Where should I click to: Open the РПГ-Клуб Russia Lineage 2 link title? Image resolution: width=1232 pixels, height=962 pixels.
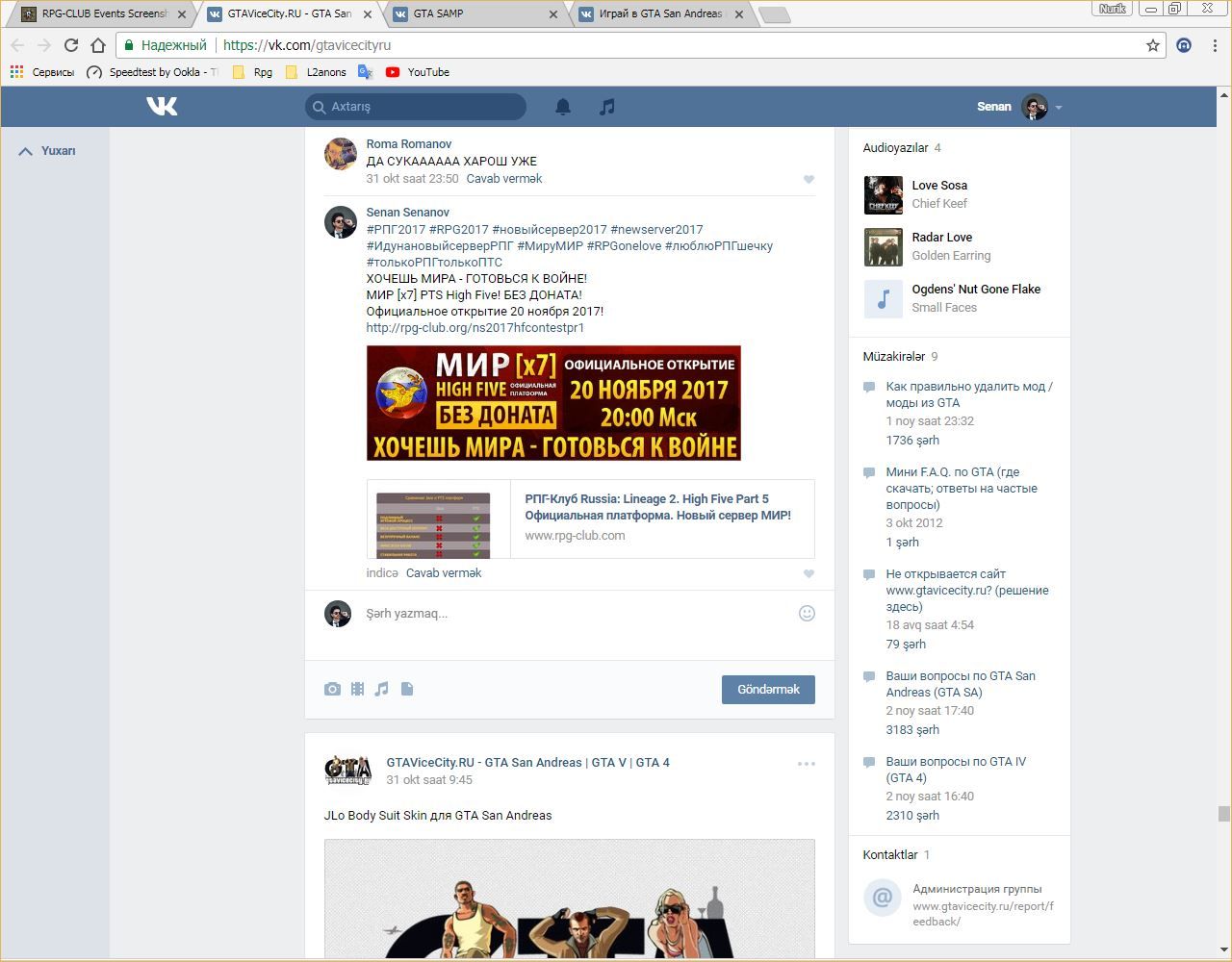point(658,507)
